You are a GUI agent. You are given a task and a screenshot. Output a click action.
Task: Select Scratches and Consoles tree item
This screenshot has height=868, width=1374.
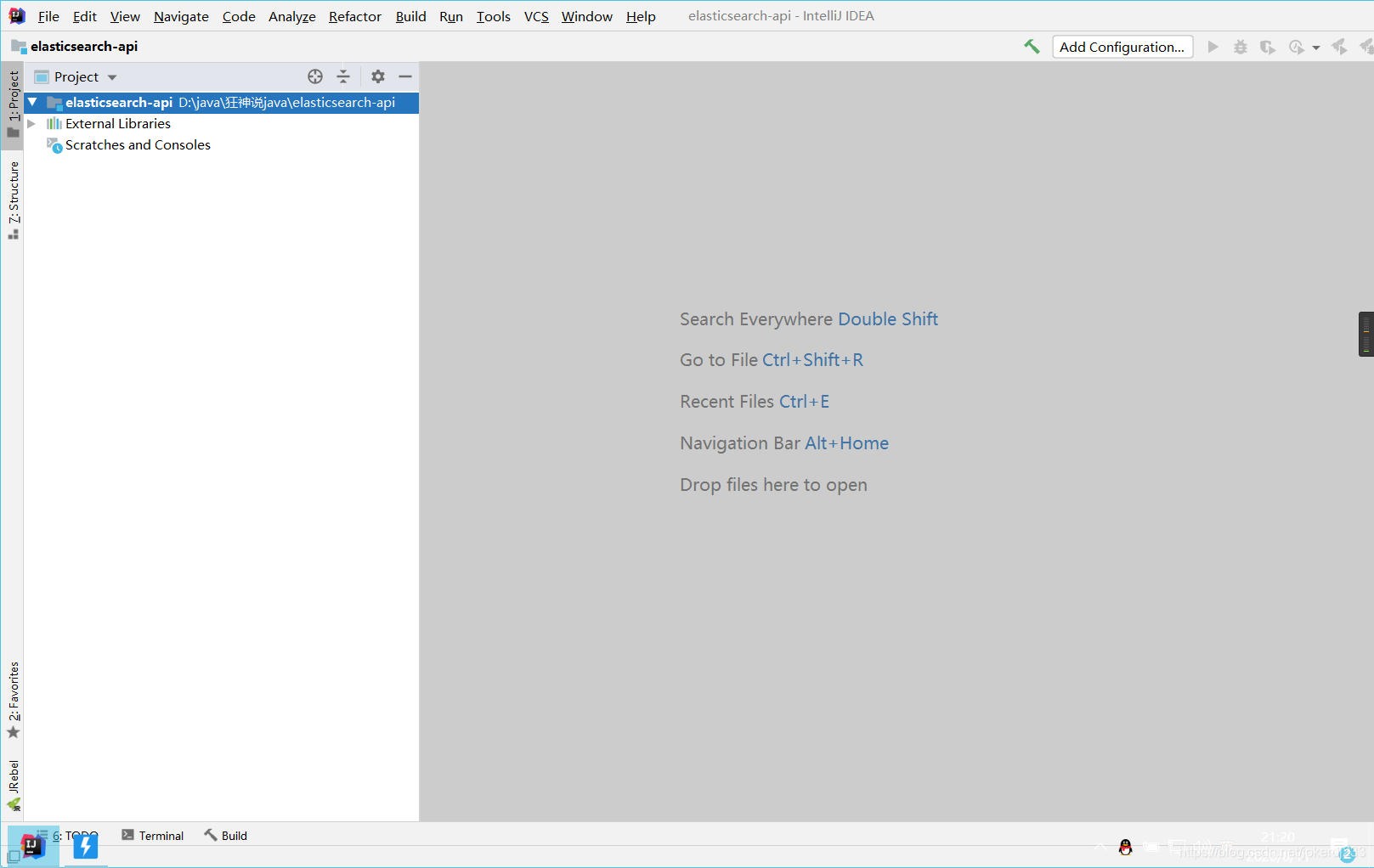138,144
